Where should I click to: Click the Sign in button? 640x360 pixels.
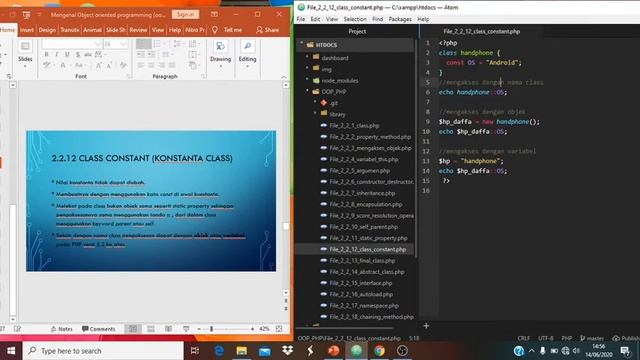(x=185, y=14)
